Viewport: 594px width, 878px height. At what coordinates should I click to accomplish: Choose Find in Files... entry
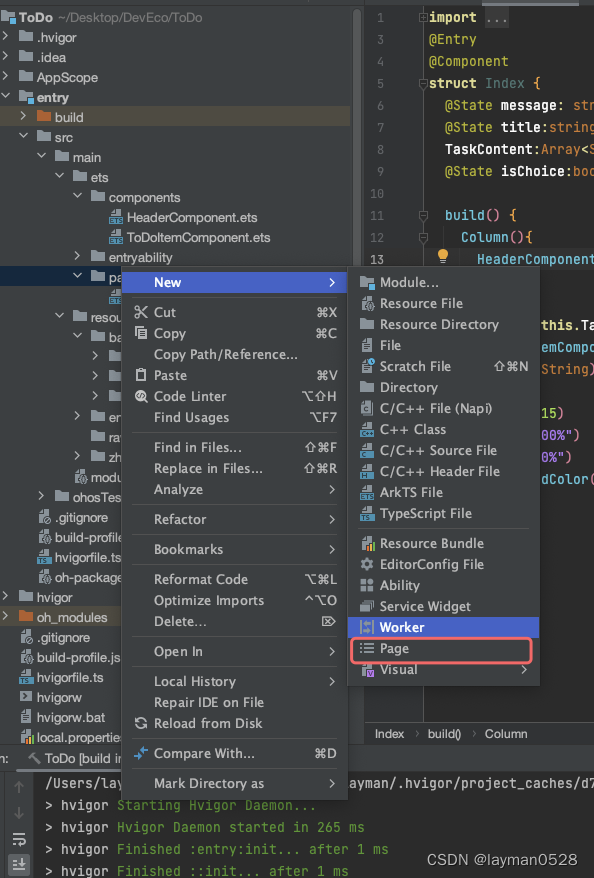tap(235, 447)
